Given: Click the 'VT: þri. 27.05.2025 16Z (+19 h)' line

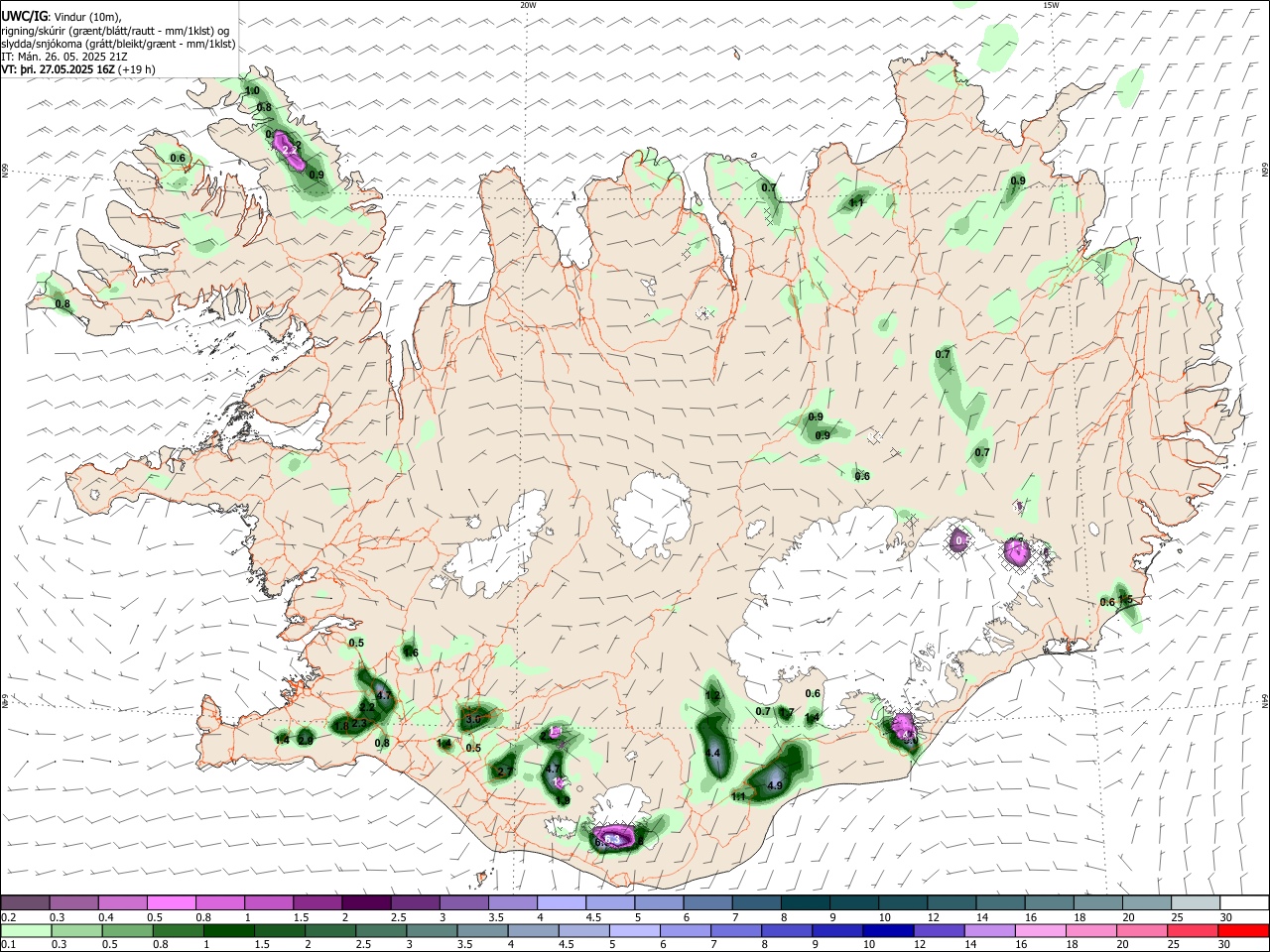Looking at the screenshot, I should tap(78, 69).
